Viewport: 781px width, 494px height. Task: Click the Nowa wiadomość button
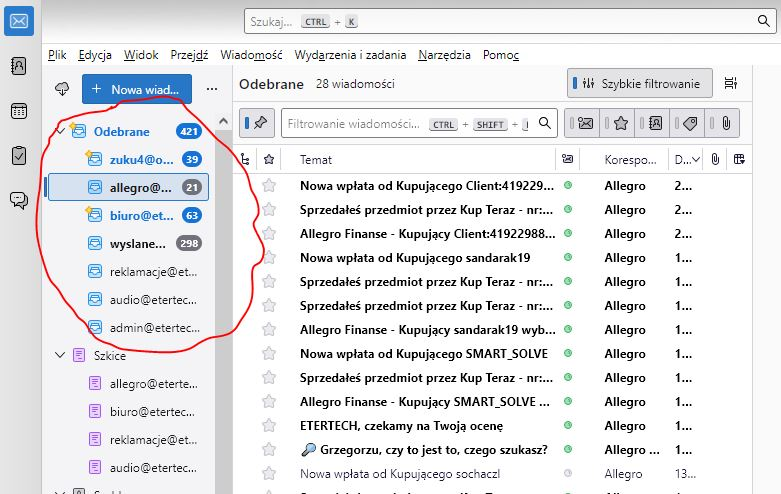coord(136,89)
